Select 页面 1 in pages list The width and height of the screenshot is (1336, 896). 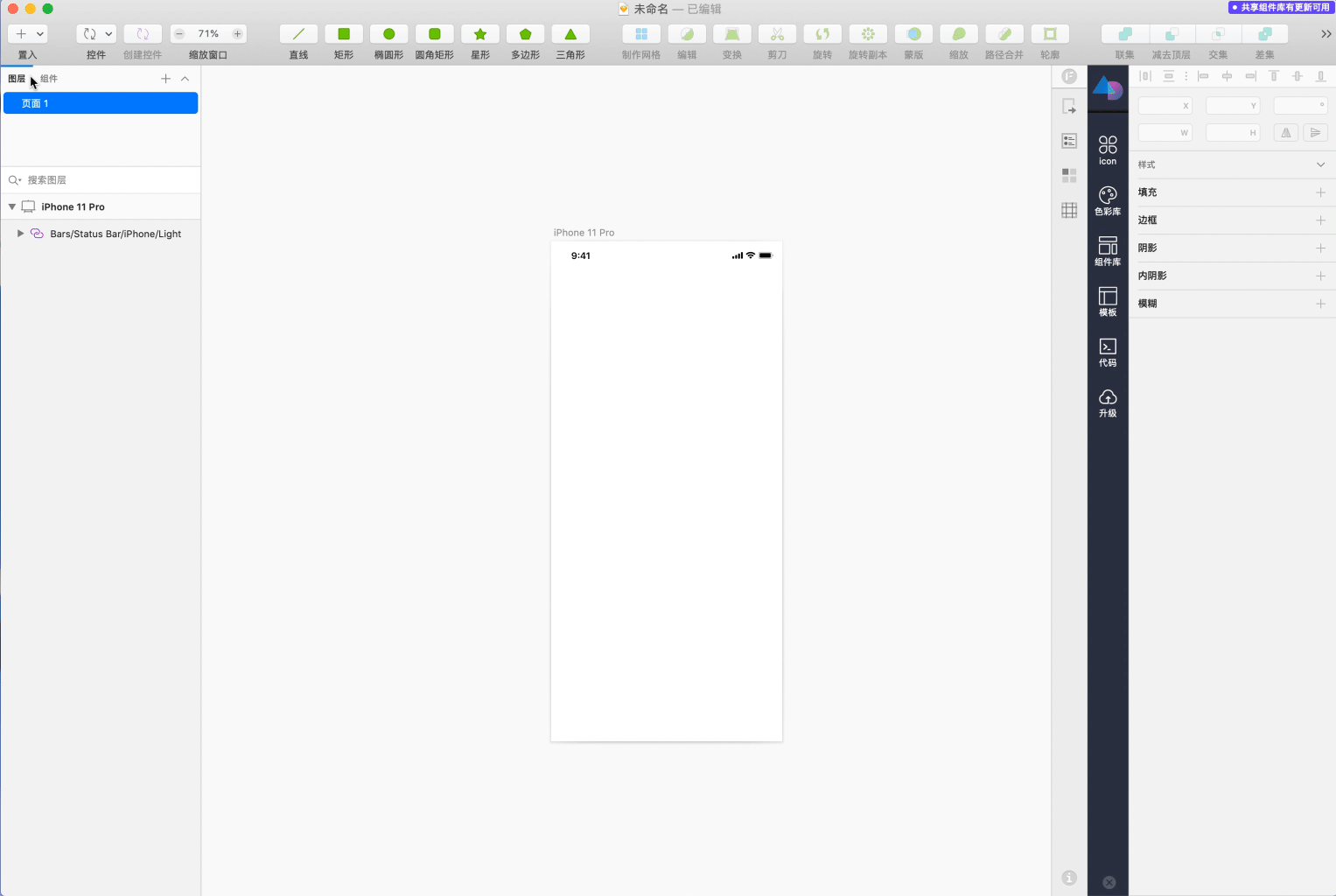(x=101, y=103)
